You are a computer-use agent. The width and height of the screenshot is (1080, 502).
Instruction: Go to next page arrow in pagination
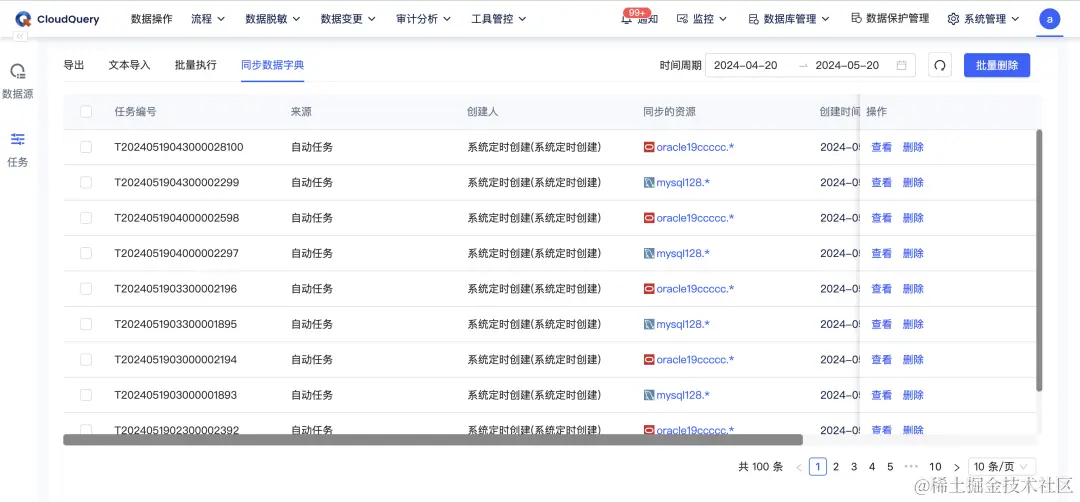pos(957,467)
